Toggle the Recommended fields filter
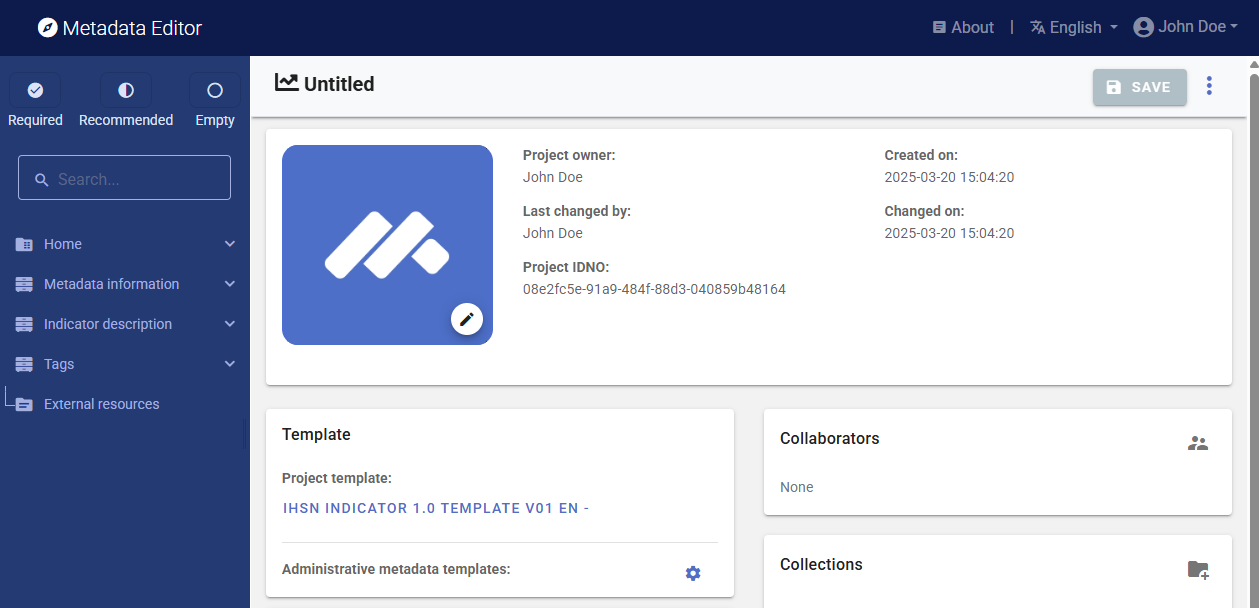The image size is (1259, 608). pos(126,91)
